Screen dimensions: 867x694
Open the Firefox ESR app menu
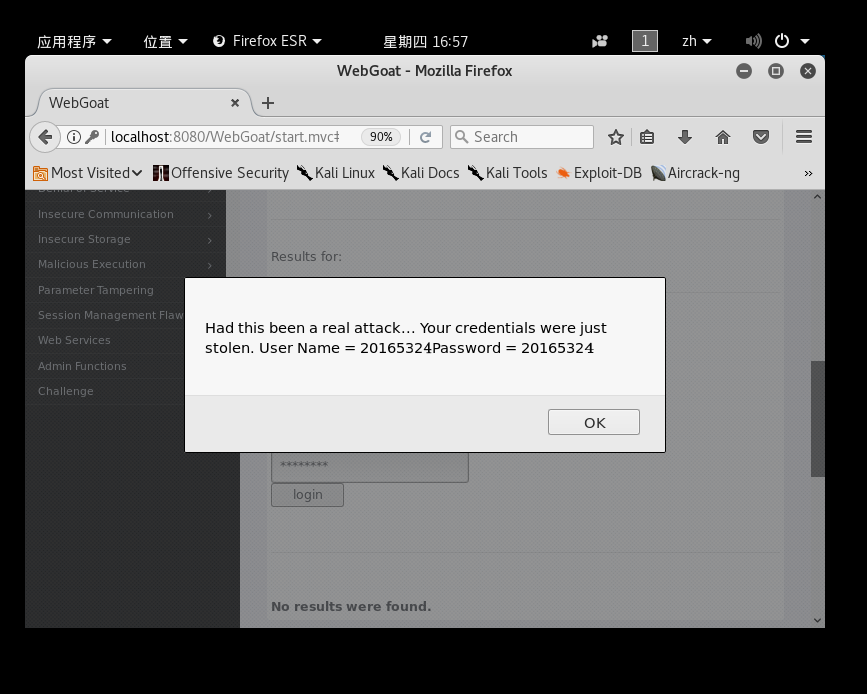tap(267, 41)
